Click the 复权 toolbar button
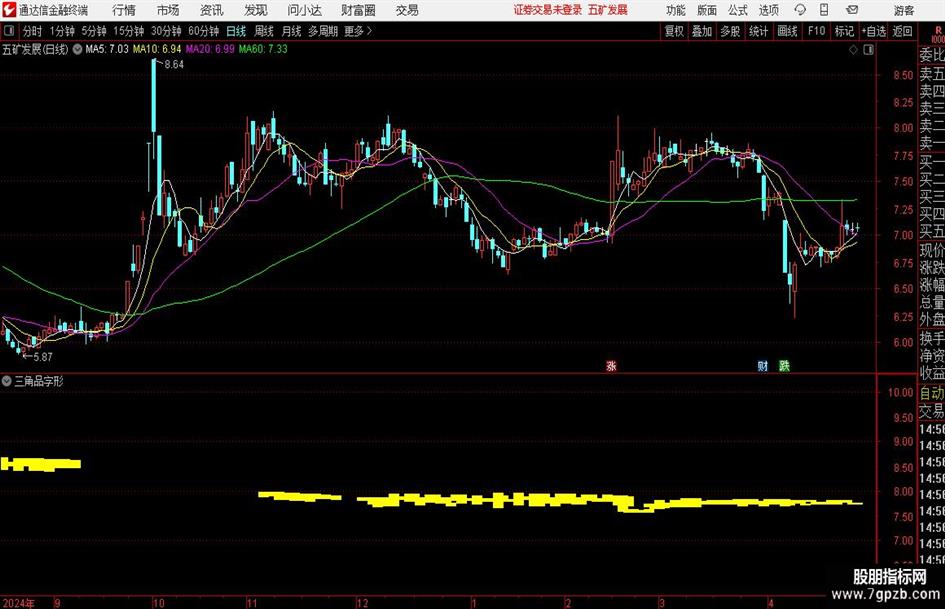945x609 pixels. point(674,31)
